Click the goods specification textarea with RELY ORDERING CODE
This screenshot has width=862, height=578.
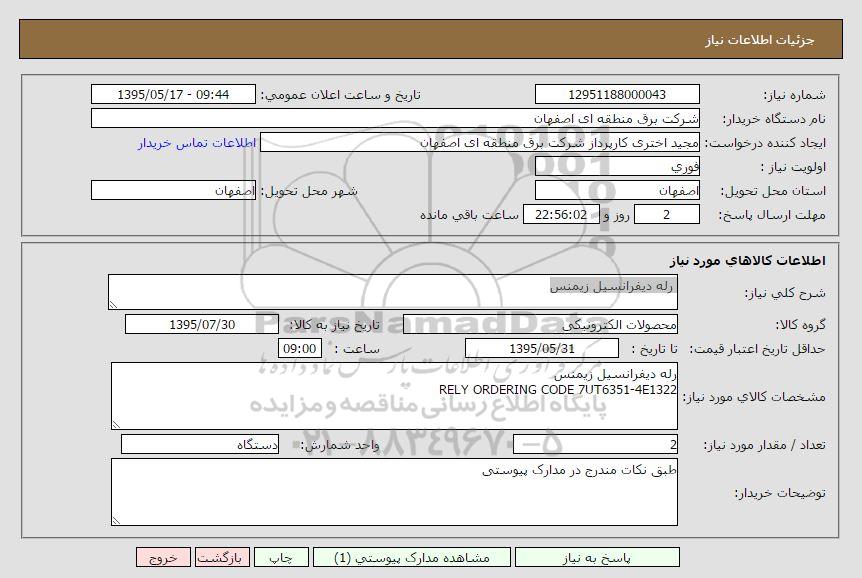[x=394, y=396]
